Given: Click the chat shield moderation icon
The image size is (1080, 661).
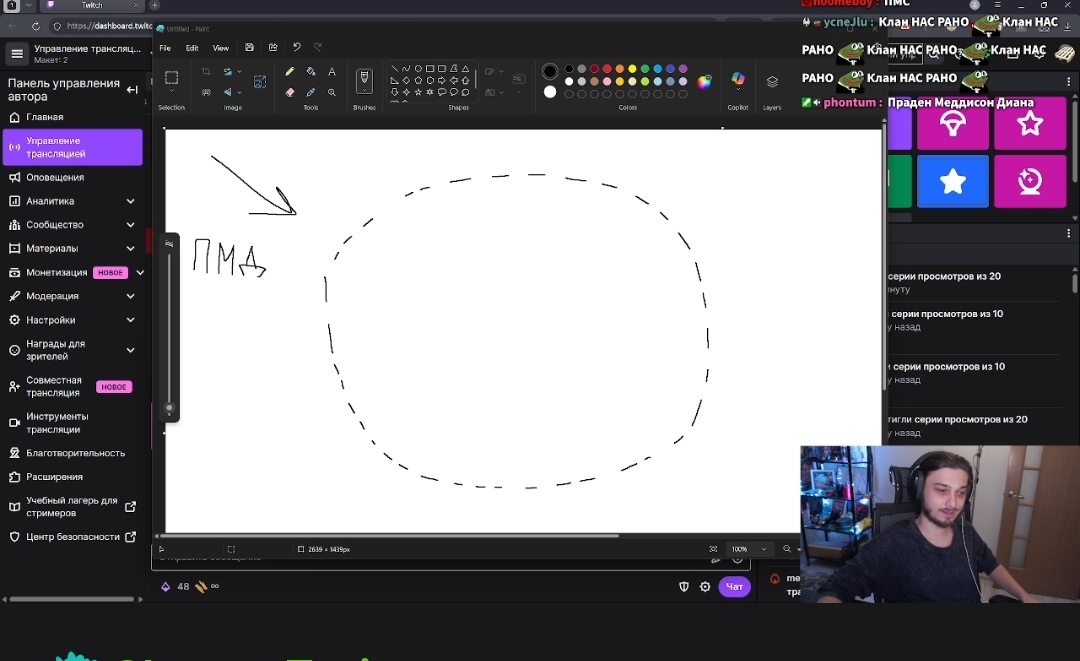Looking at the screenshot, I should (684, 587).
